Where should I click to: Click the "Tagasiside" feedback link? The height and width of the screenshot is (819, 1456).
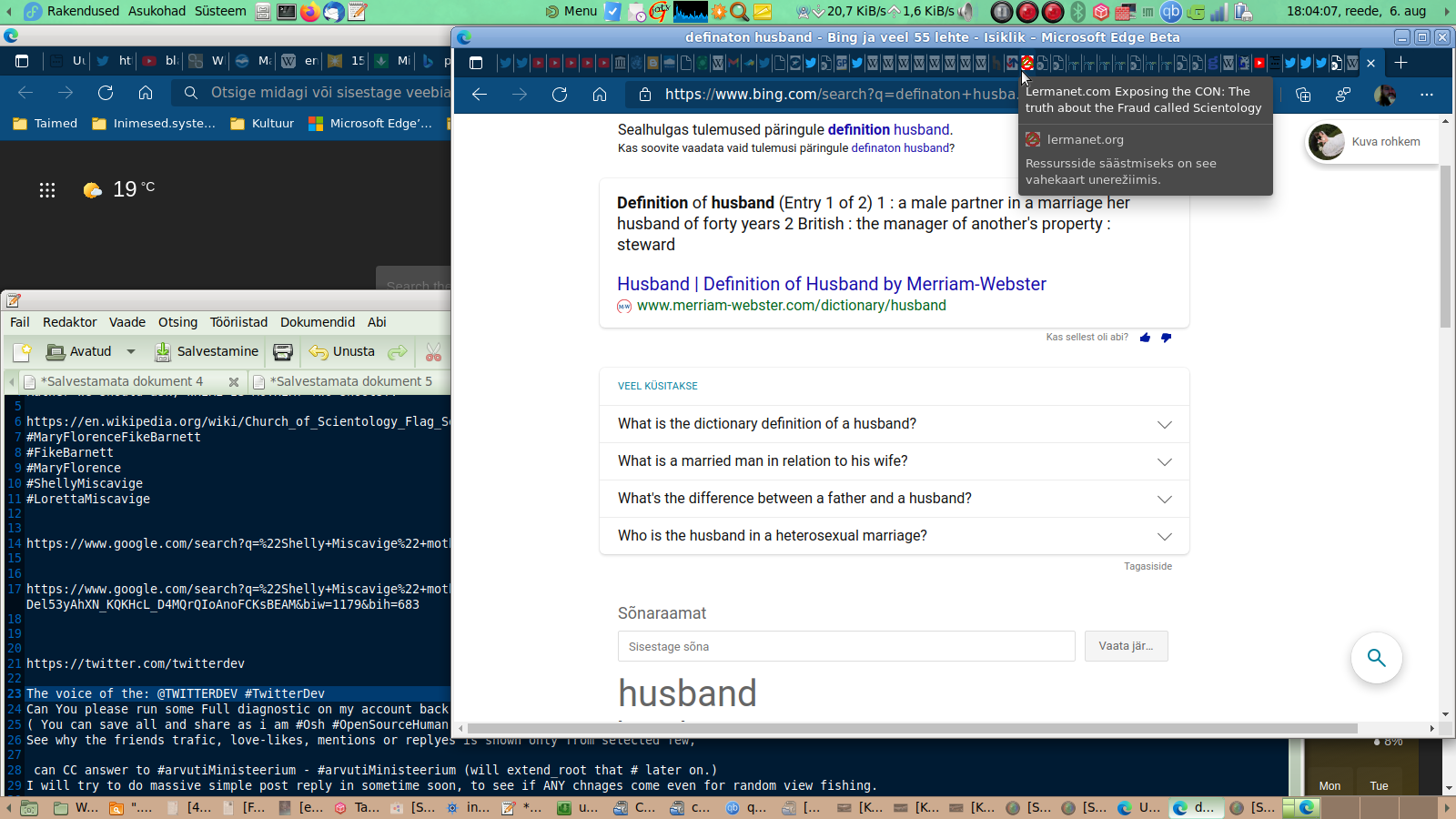[1148, 566]
